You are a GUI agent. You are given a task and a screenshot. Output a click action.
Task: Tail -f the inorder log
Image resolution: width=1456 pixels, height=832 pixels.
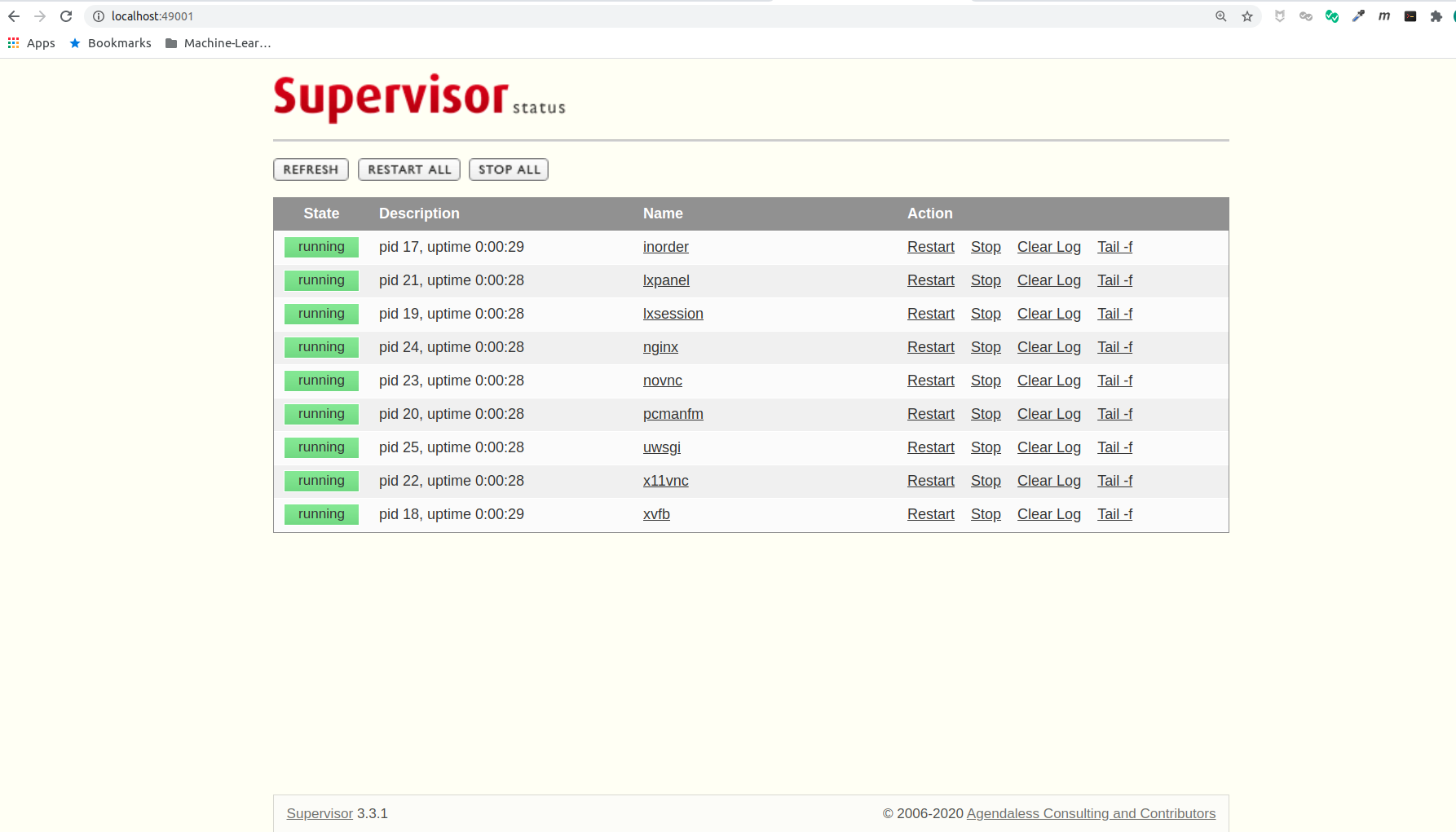1115,247
